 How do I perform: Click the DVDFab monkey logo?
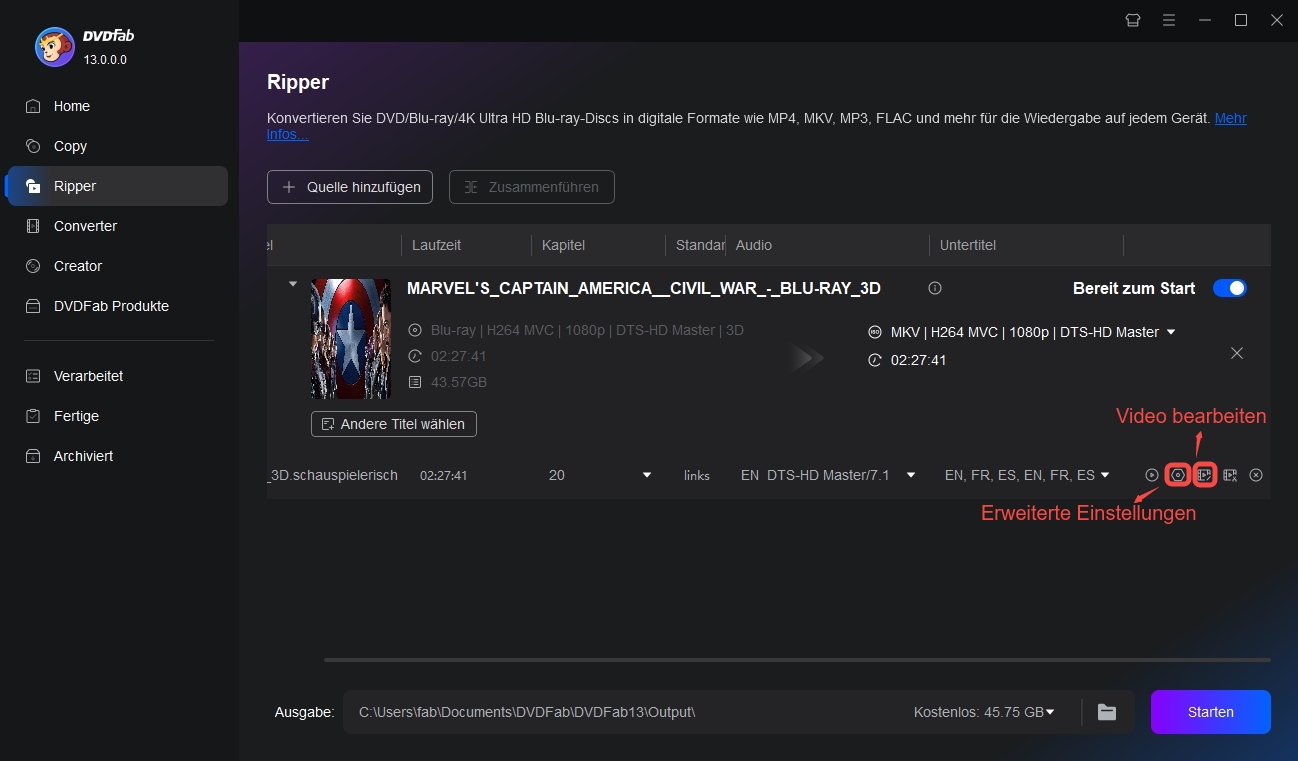(x=54, y=46)
